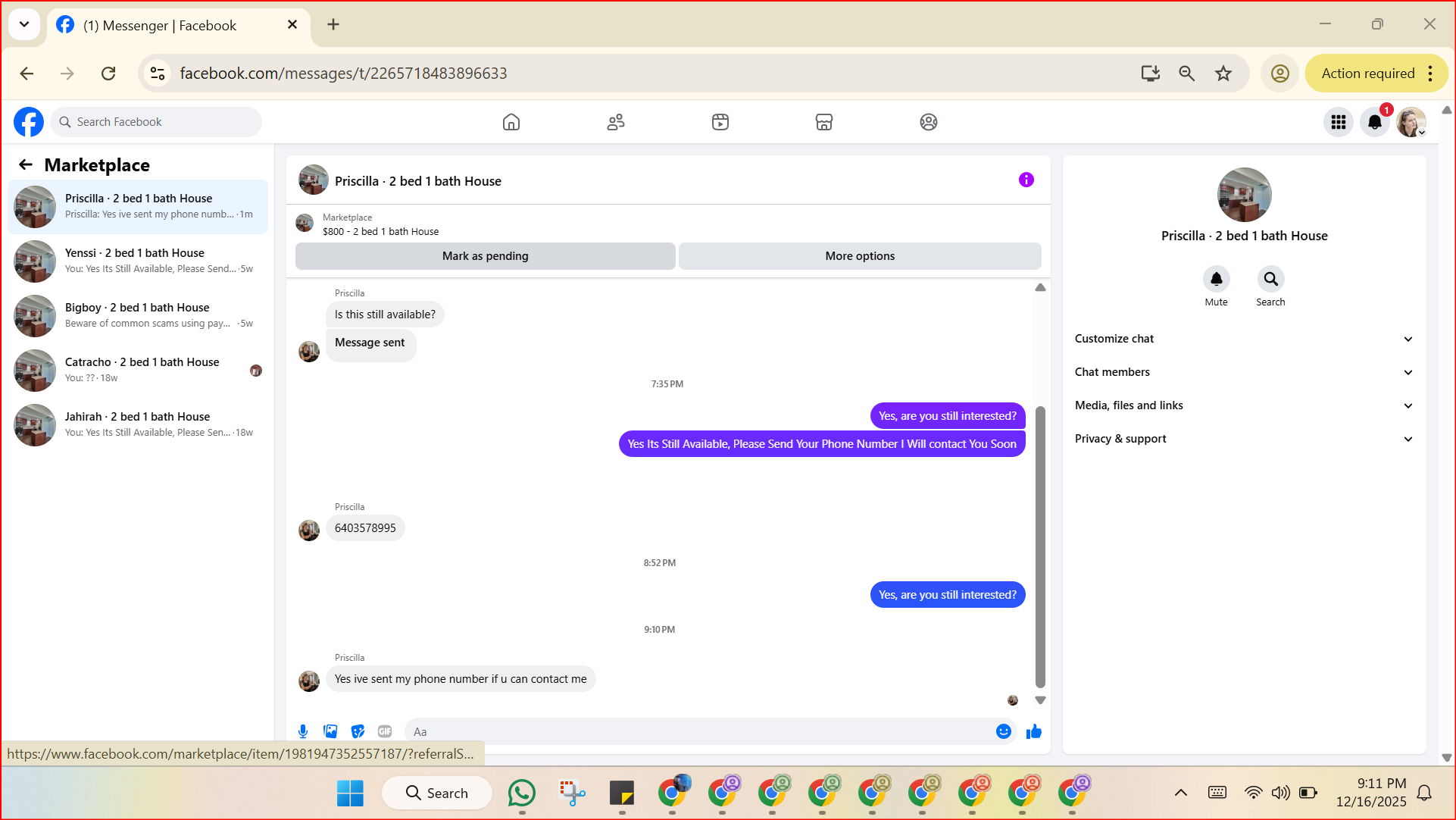
Task: Install app icon in address bar
Action: click(1151, 74)
